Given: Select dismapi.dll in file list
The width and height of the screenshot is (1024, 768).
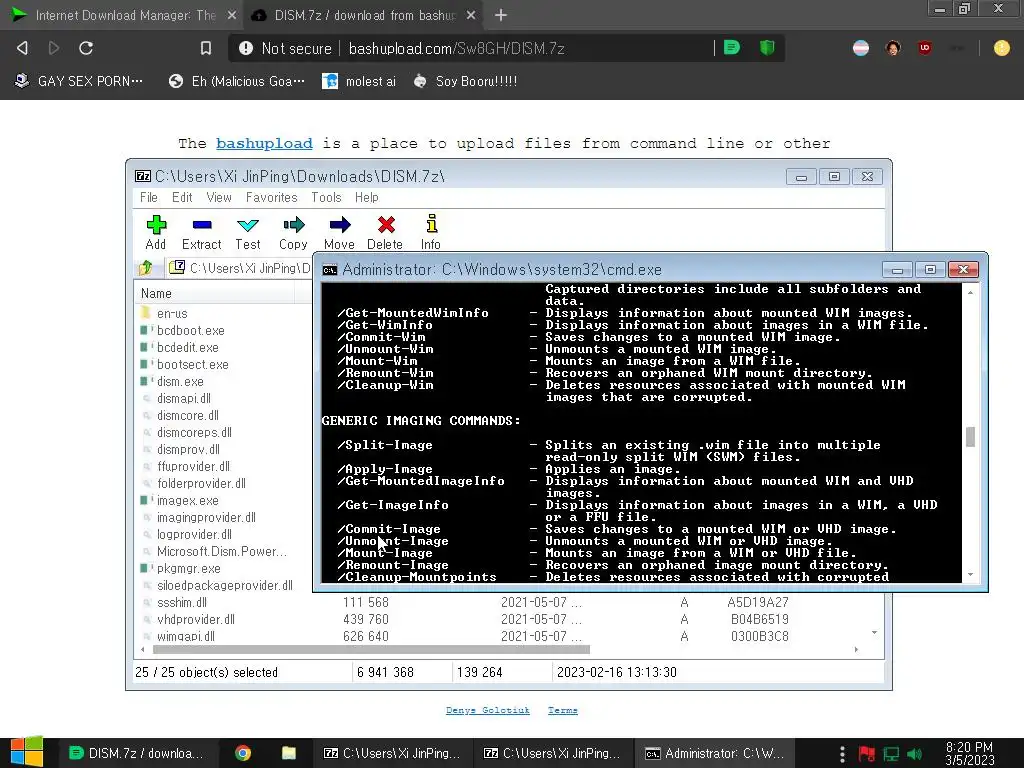Looking at the screenshot, I should (184, 398).
